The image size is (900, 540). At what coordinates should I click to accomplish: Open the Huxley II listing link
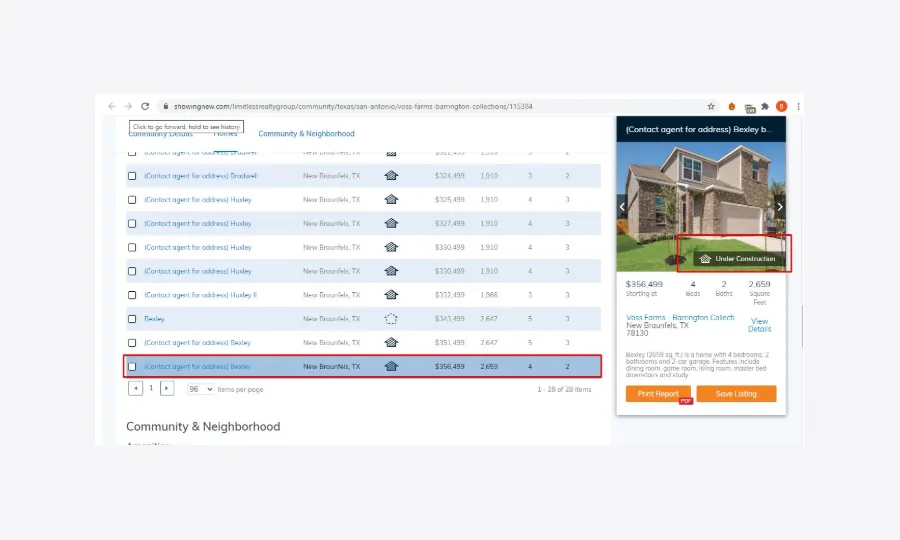point(200,295)
